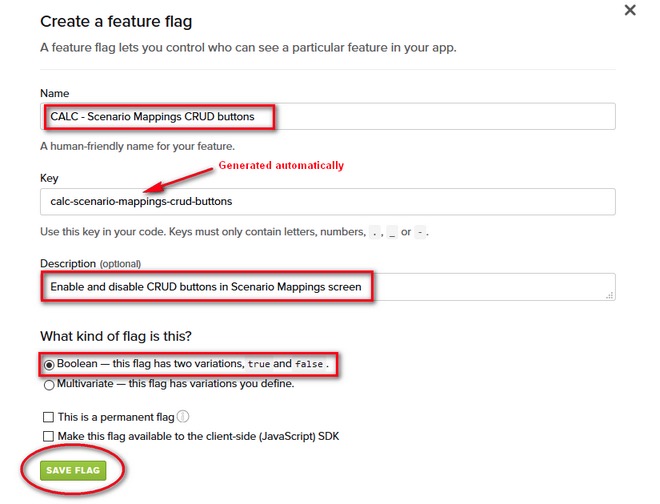Select the Boolean flag radio button
Image resolution: width=660 pixels, height=504 pixels.
pos(49,365)
